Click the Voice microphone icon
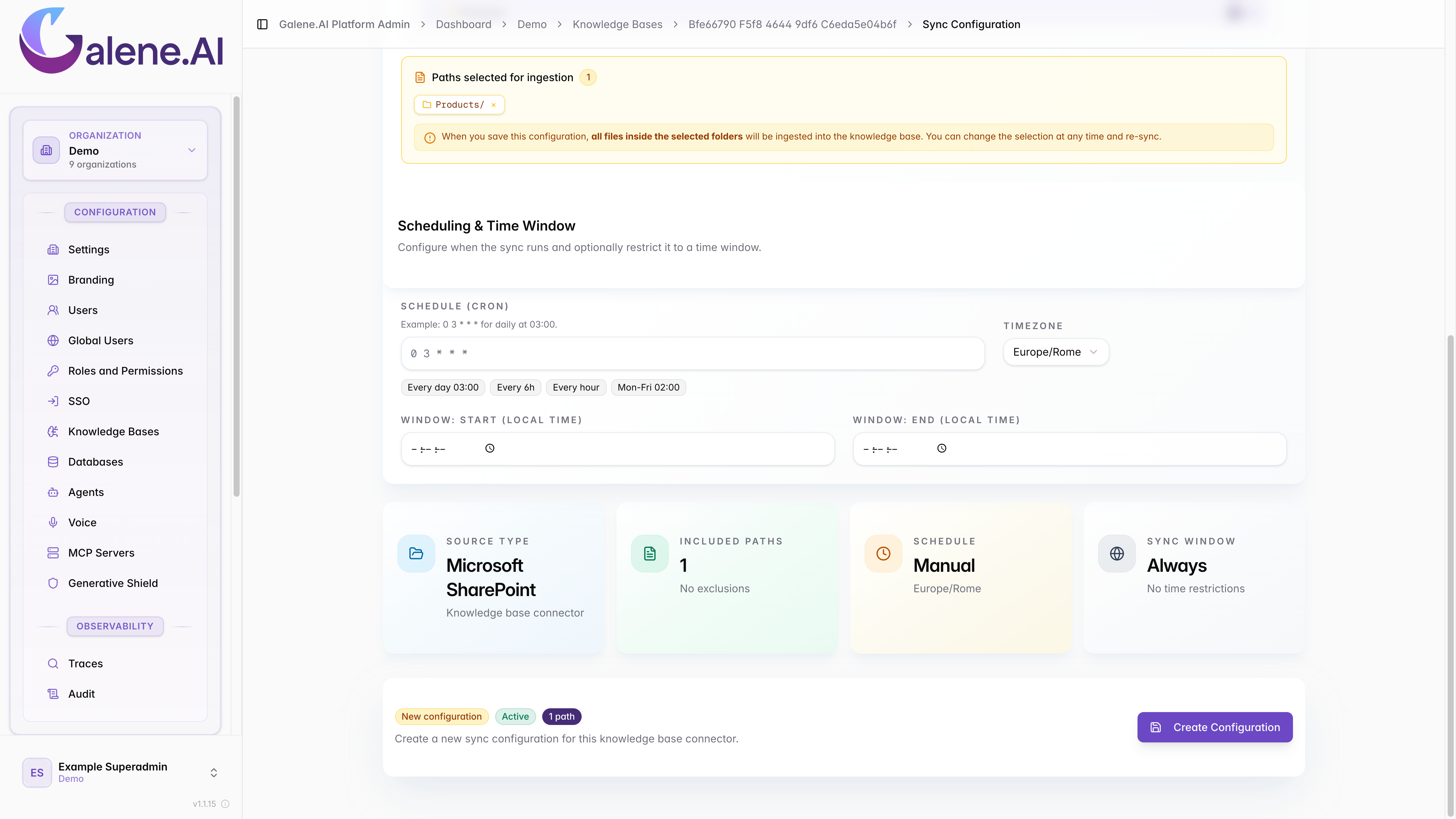Screen dimensions: 1456x819 tap(53, 522)
